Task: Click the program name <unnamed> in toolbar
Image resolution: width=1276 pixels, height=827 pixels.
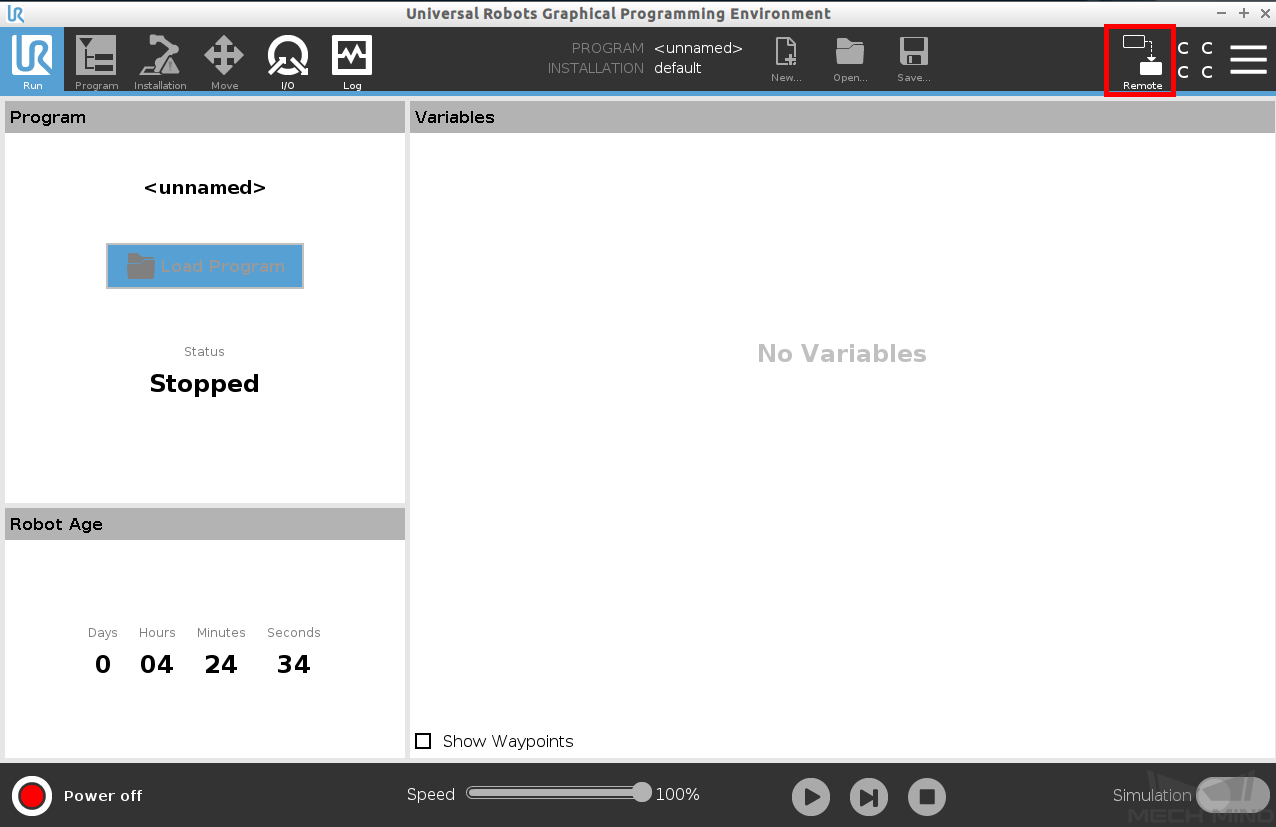Action: pos(698,48)
